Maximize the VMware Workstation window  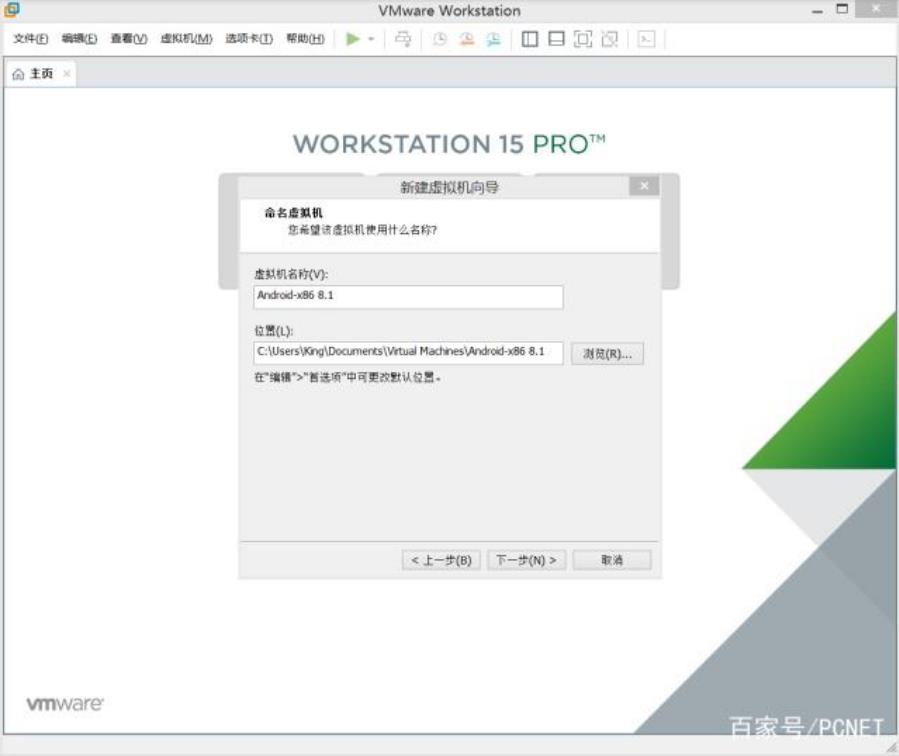pos(842,9)
